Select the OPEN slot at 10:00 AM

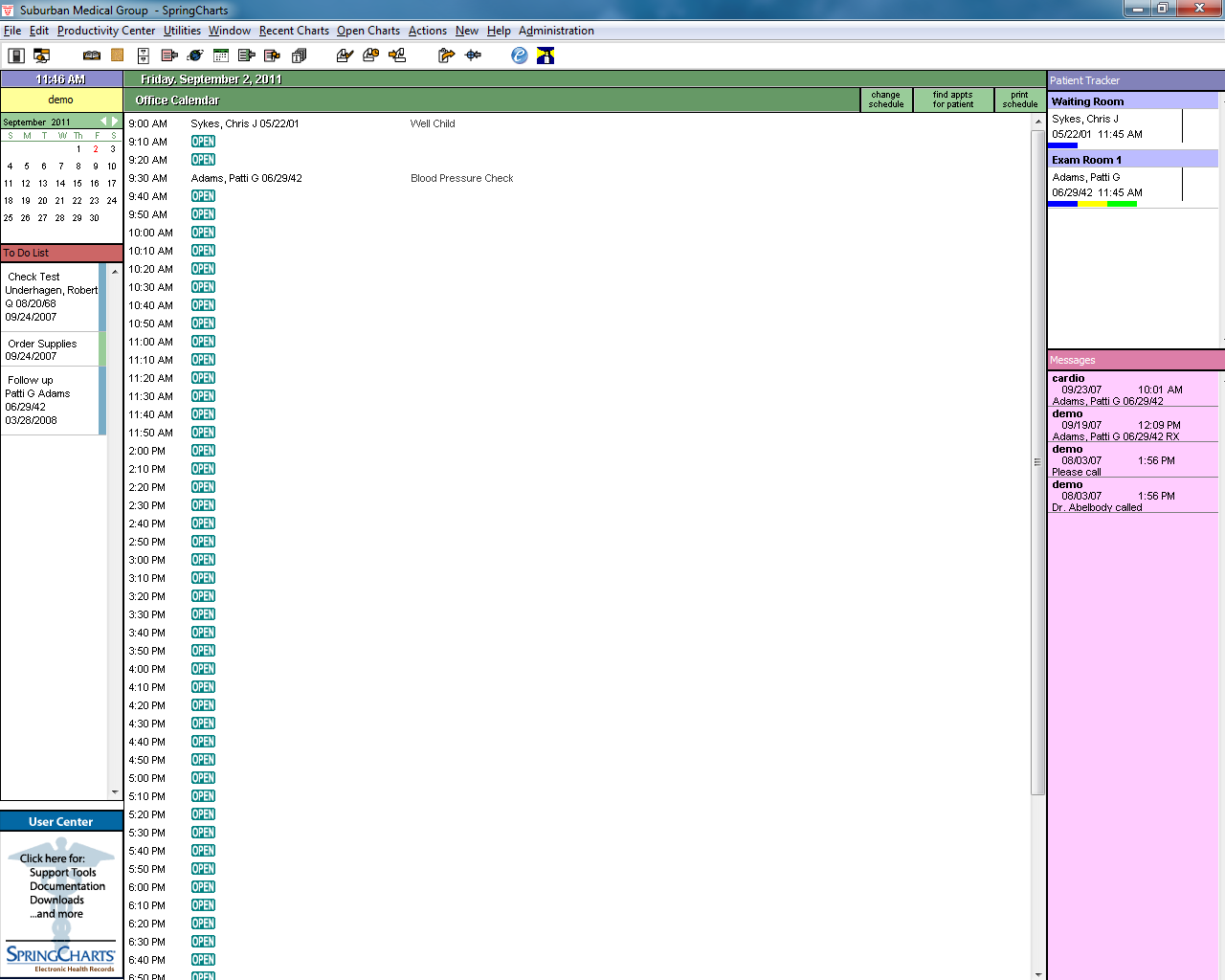pyautogui.click(x=203, y=233)
